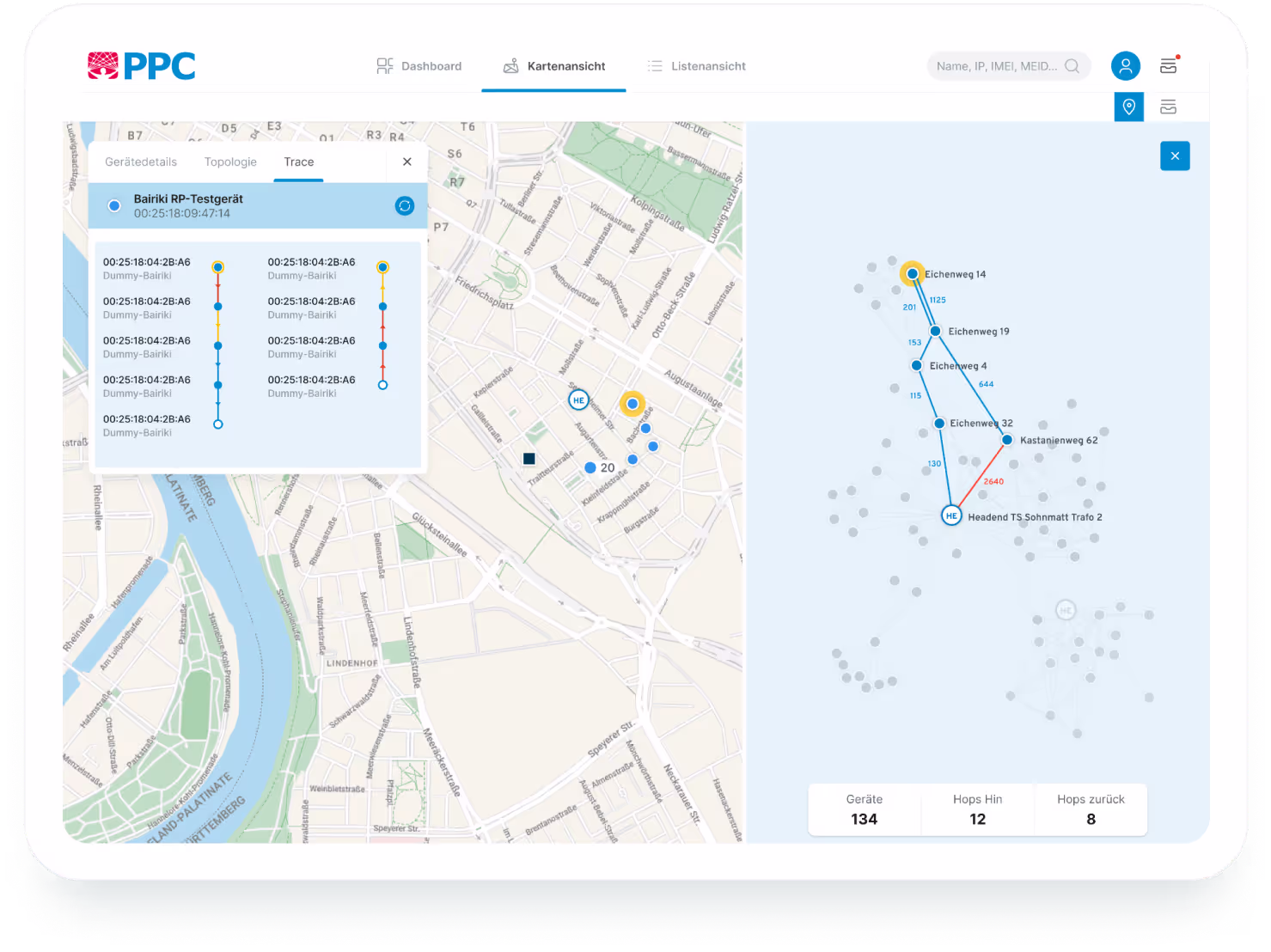Select Eichenweg 32 topology node
The width and height of the screenshot is (1271, 952).
pos(940,423)
